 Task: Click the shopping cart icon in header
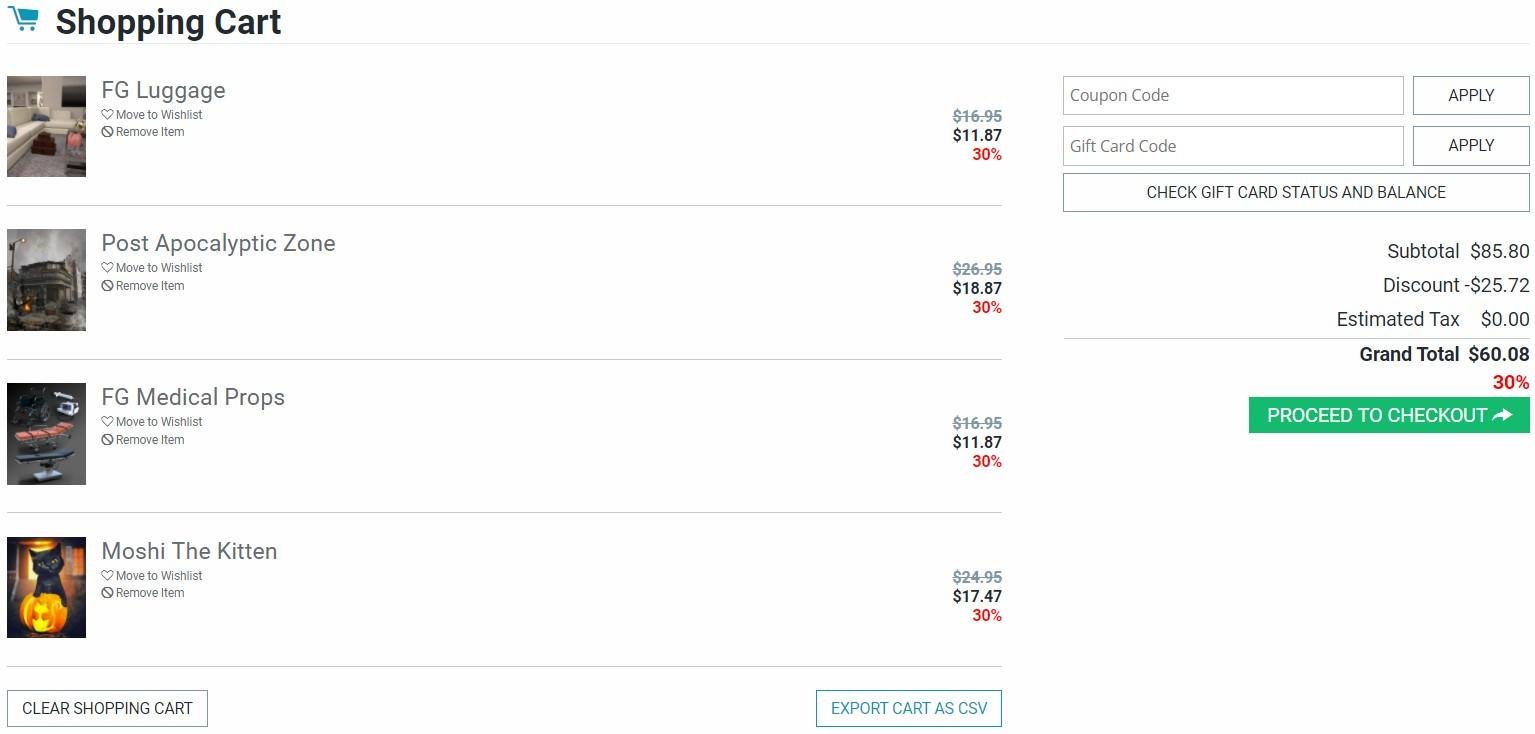pyautogui.click(x=23, y=19)
